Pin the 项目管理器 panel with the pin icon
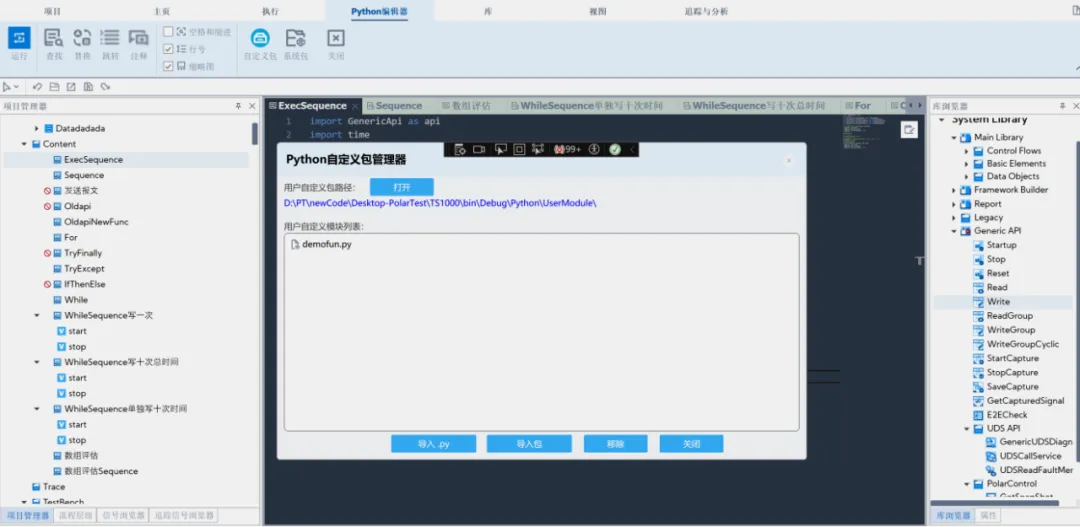Image resolution: width=1080 pixels, height=527 pixels. 238,106
